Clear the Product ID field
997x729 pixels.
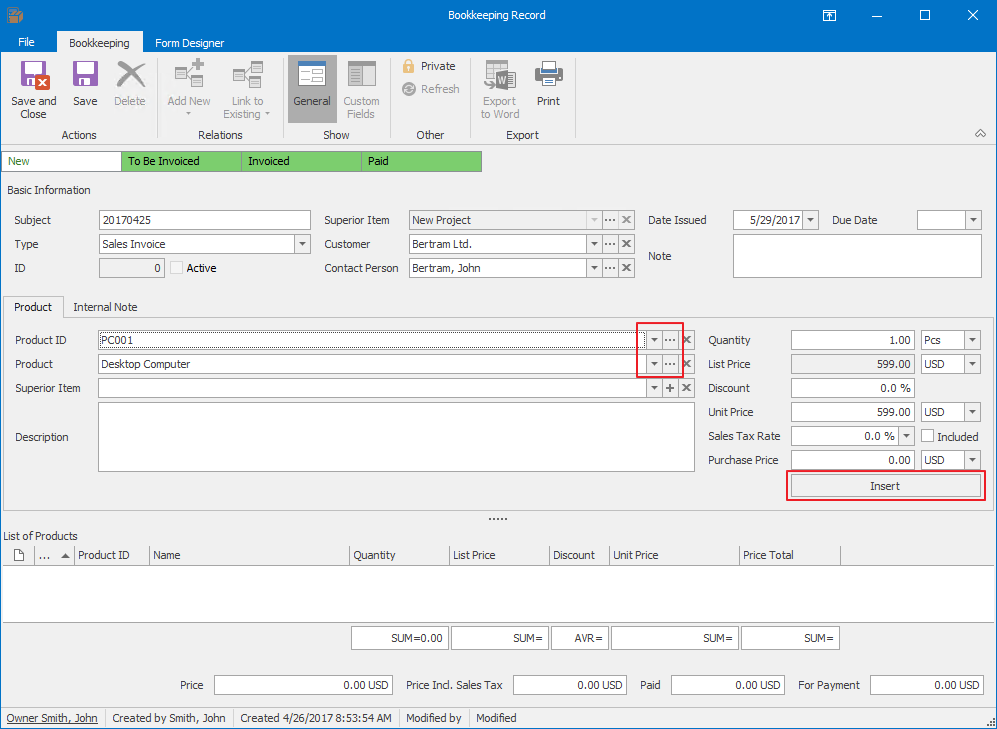click(x=687, y=340)
